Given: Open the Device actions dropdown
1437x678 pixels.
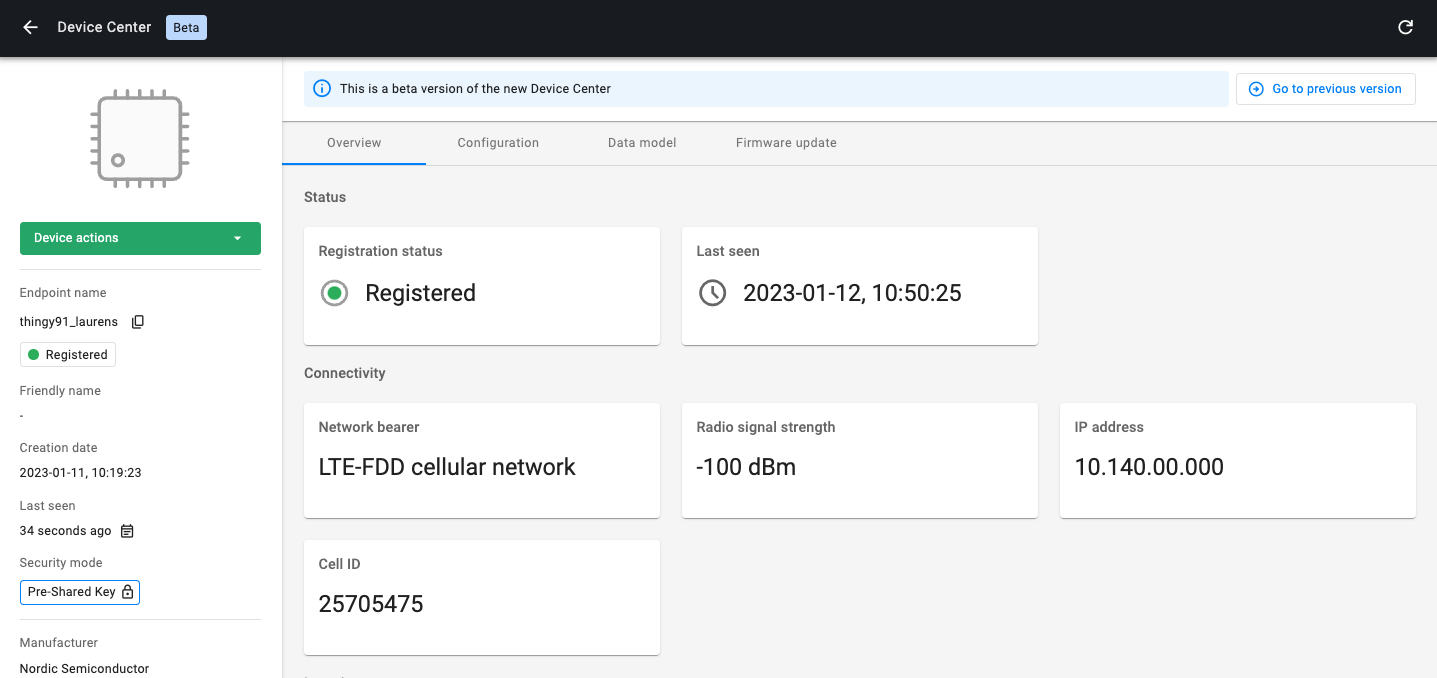Looking at the screenshot, I should [140, 238].
